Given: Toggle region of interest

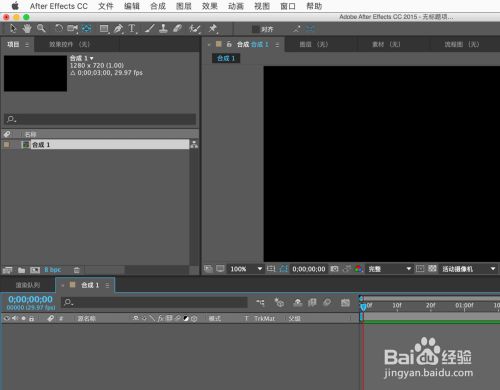Looking at the screenshot, I should 420,269.
